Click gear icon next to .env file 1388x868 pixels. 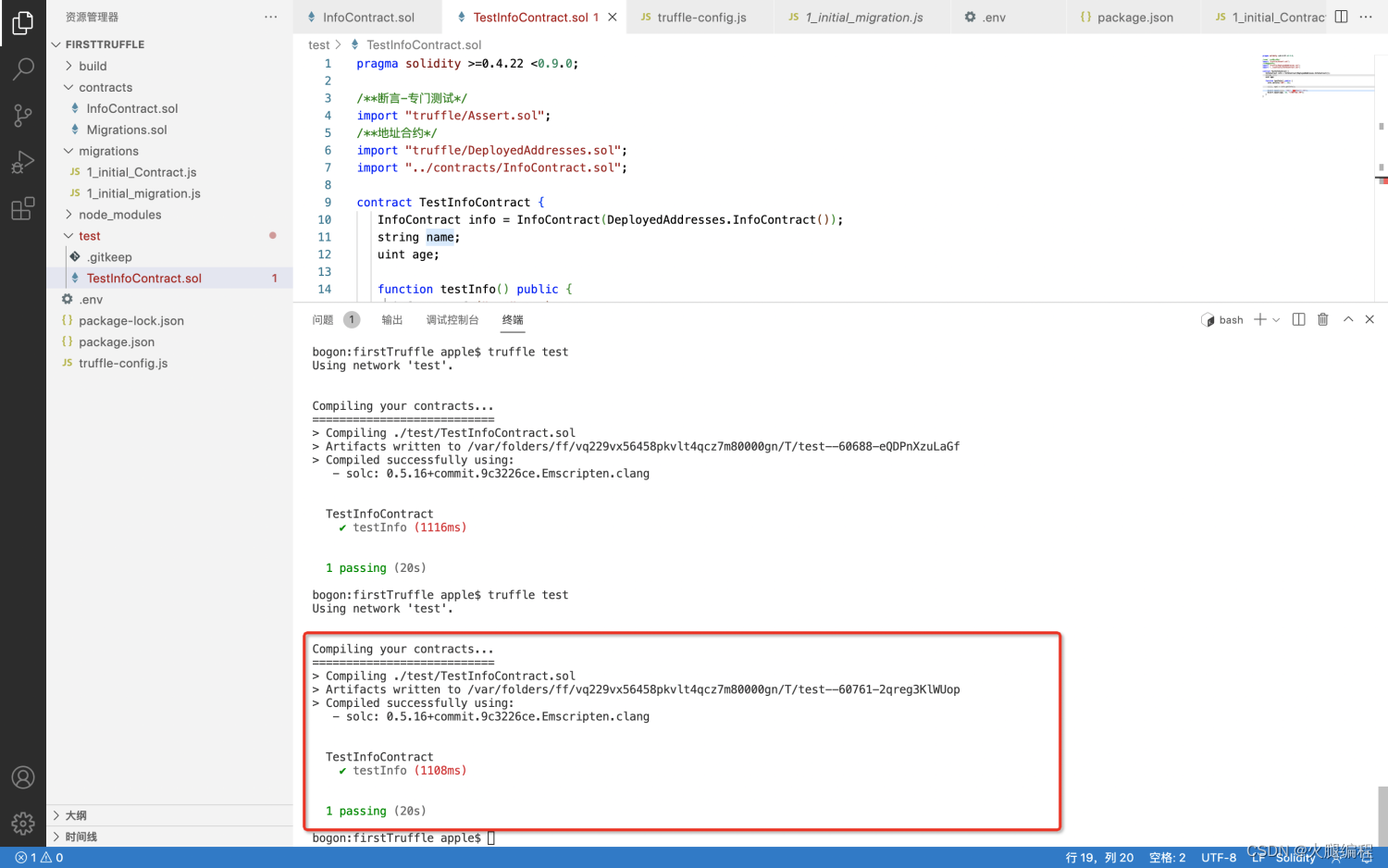(x=68, y=299)
